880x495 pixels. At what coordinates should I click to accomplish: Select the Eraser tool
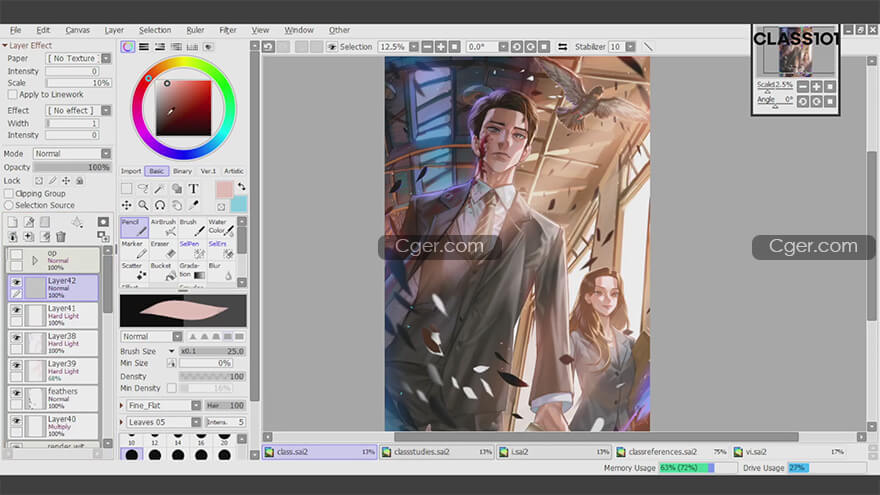(163, 250)
